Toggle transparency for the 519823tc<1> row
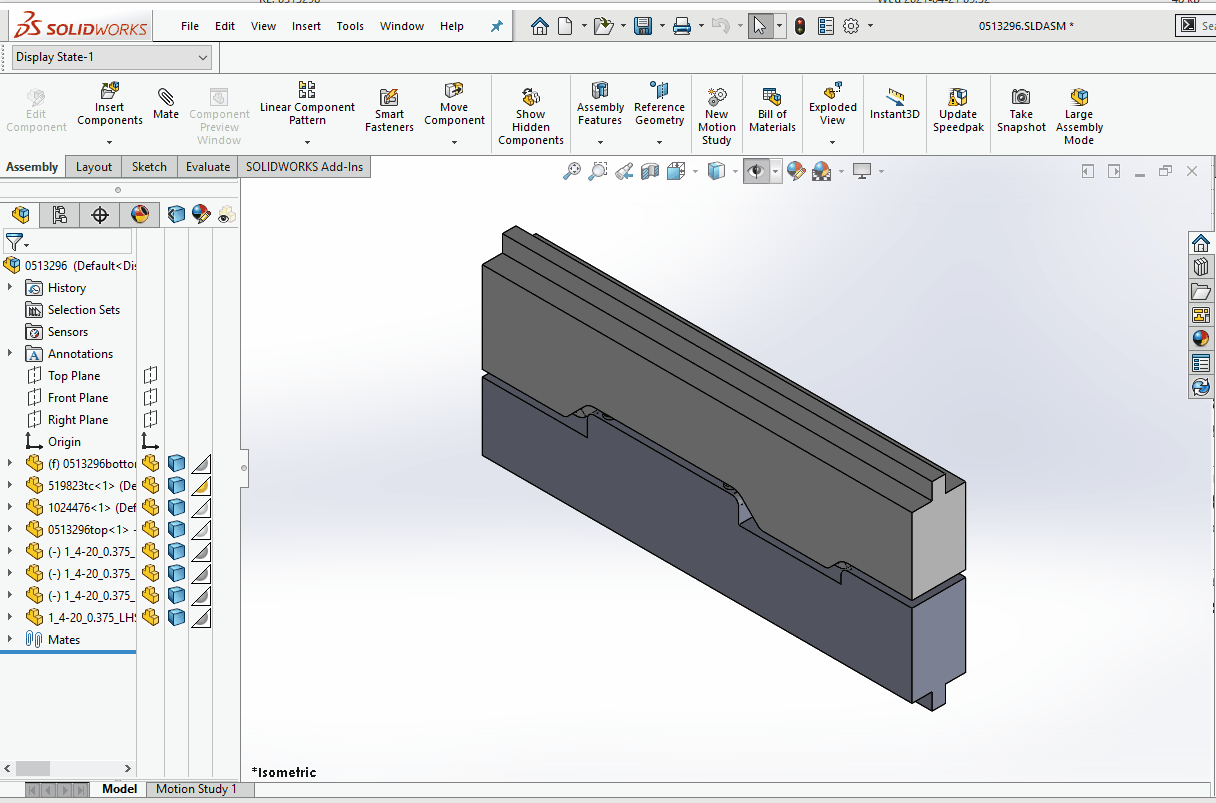Screen dimensions: 1216x803 [201, 485]
